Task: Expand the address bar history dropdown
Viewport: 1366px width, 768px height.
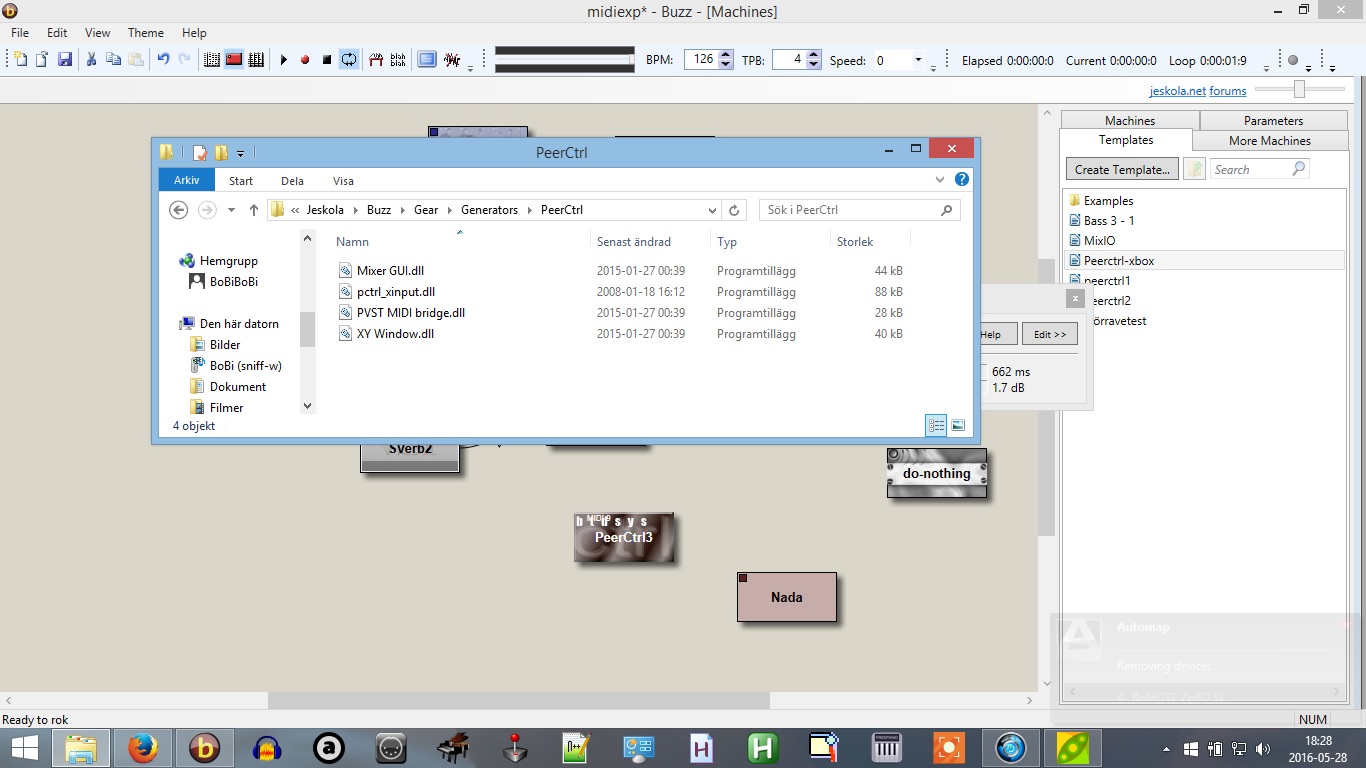Action: (x=712, y=210)
